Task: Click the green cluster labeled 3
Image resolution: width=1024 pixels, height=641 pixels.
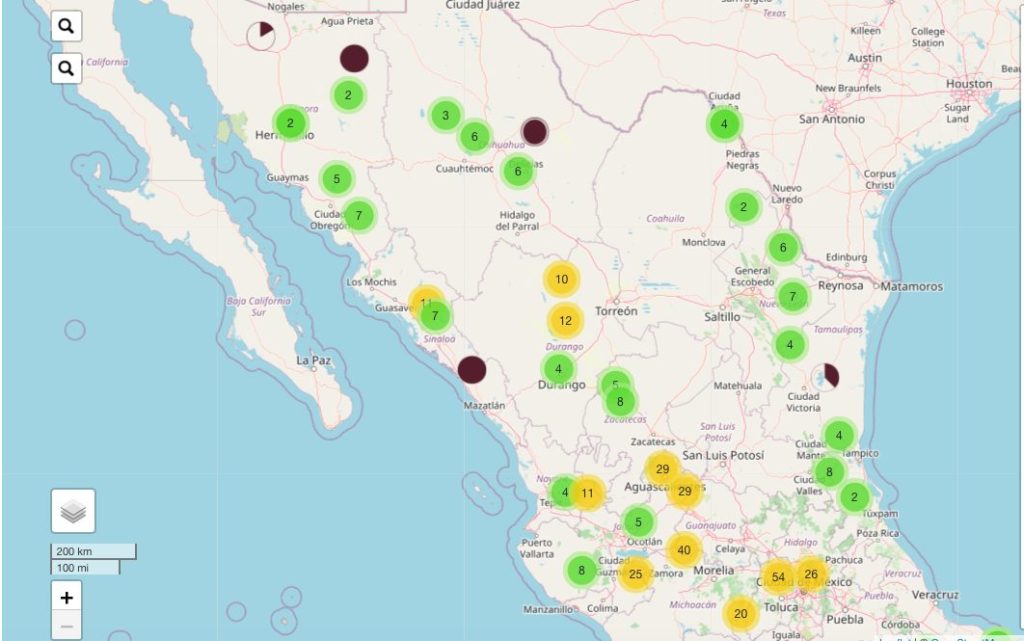Action: (445, 115)
